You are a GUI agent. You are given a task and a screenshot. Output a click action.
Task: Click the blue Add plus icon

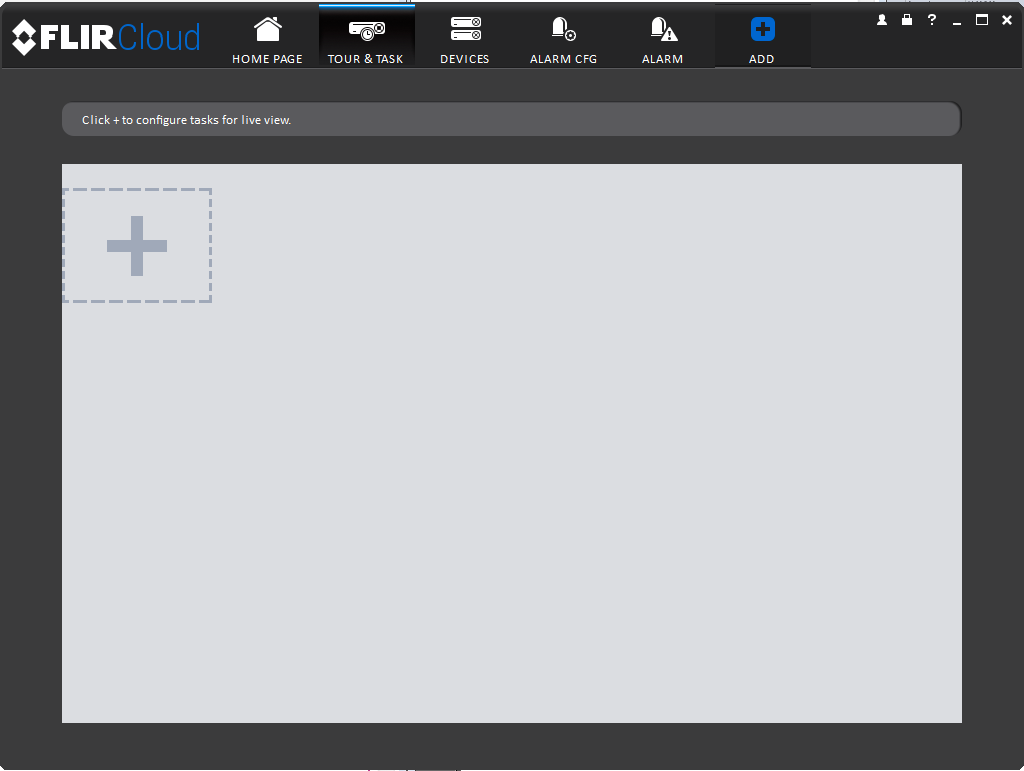pyautogui.click(x=762, y=29)
